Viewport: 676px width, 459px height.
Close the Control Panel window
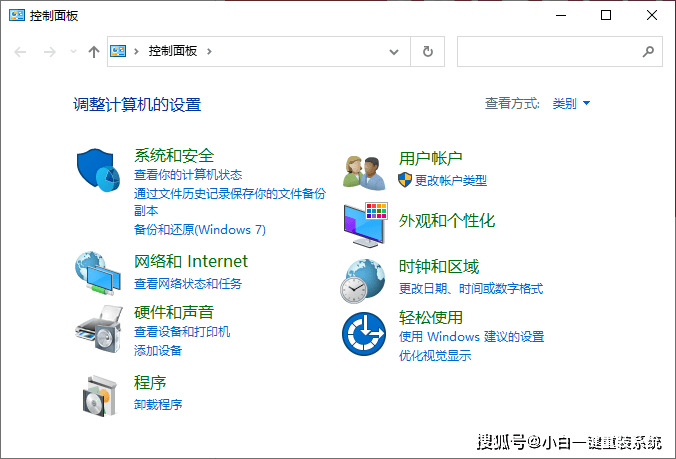click(652, 16)
